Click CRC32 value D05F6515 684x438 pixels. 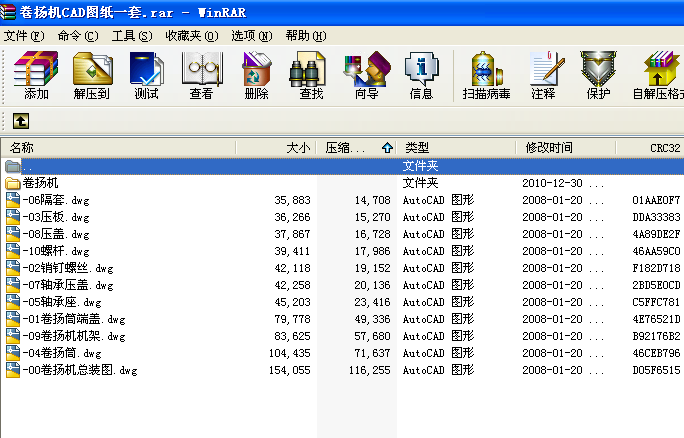pos(656,370)
